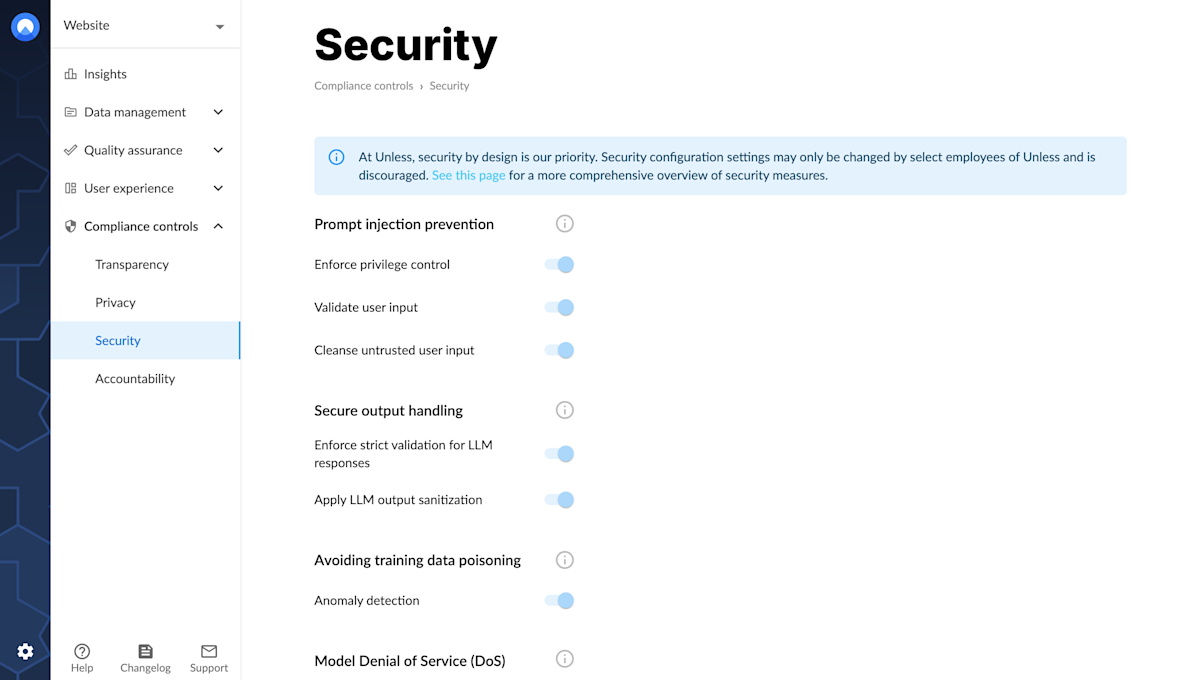Open the Insights section icon

tap(69, 73)
